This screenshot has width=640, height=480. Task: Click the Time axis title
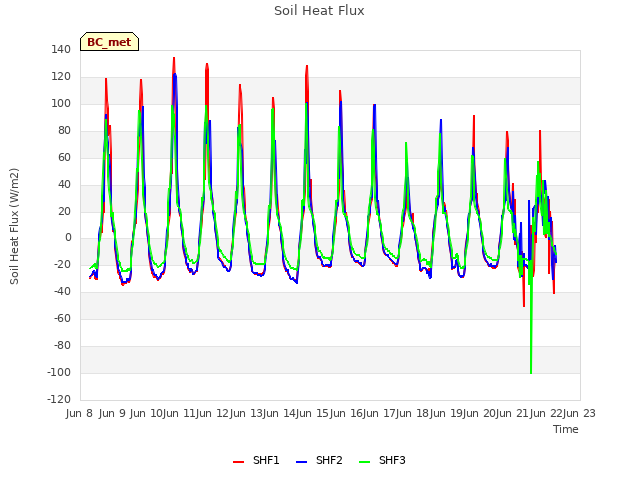point(566,429)
